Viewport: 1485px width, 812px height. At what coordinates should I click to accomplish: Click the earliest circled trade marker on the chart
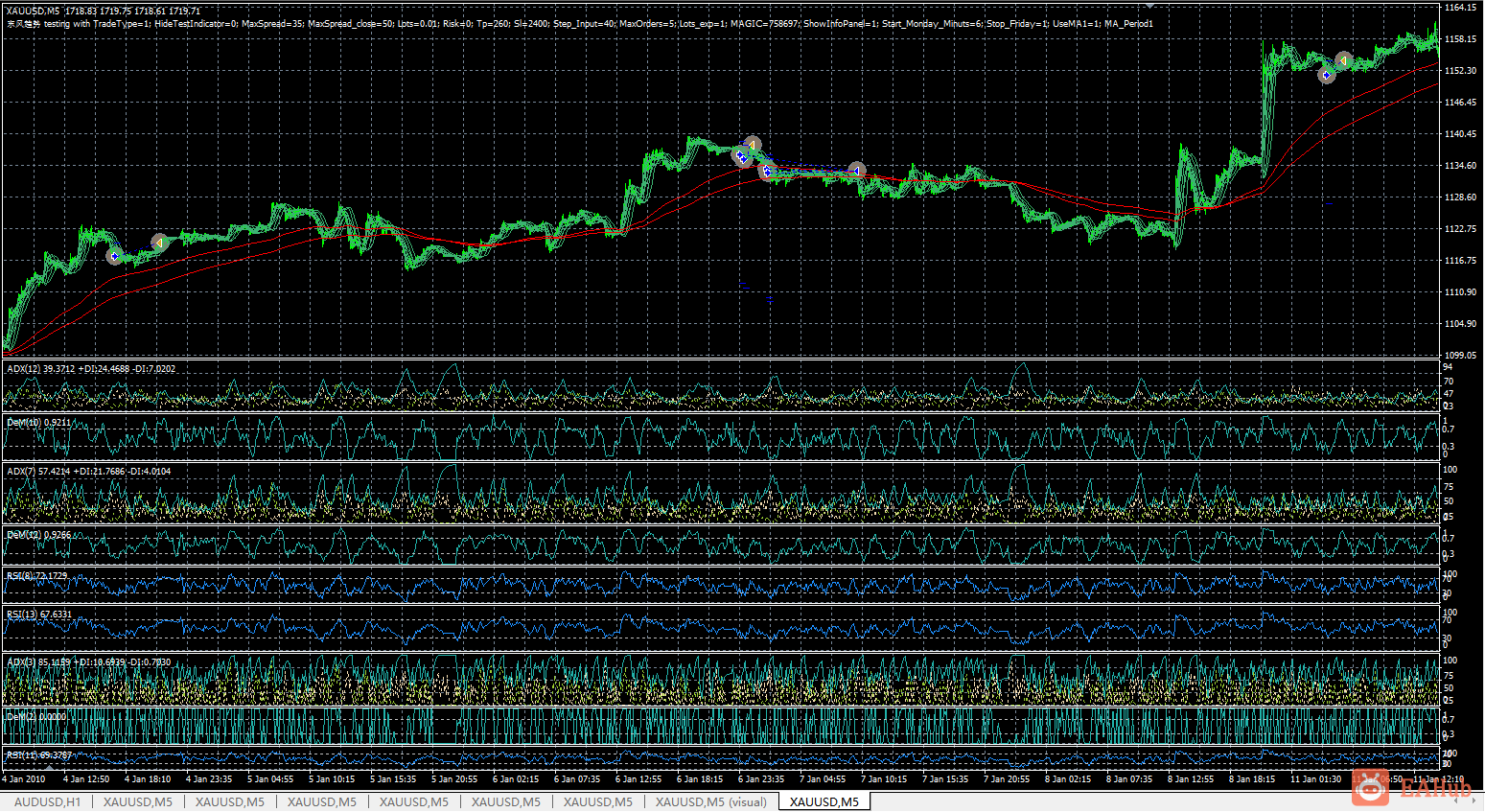(115, 256)
